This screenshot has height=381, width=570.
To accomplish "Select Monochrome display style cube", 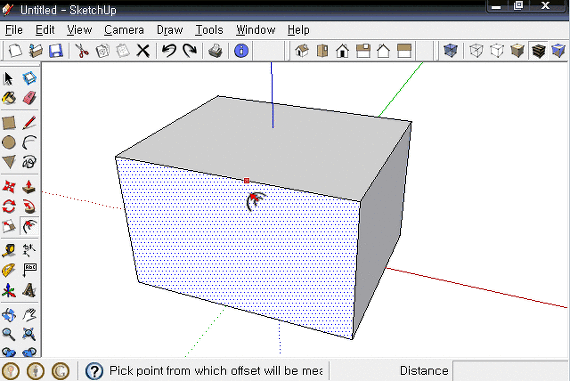I will click(558, 51).
